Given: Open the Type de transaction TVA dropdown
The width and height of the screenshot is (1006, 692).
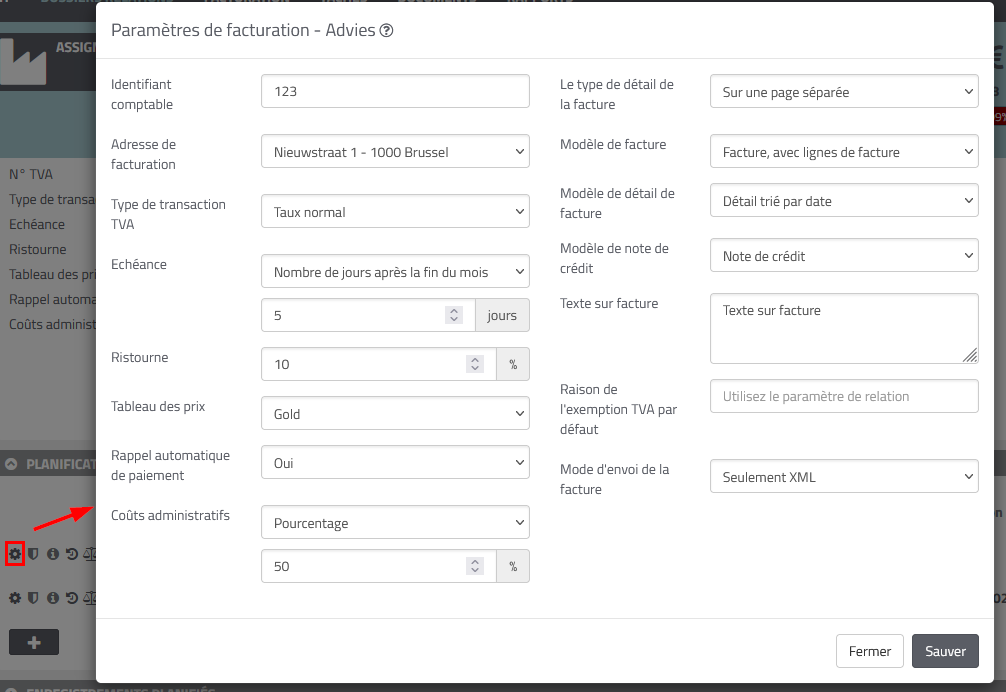Looking at the screenshot, I should pos(395,211).
